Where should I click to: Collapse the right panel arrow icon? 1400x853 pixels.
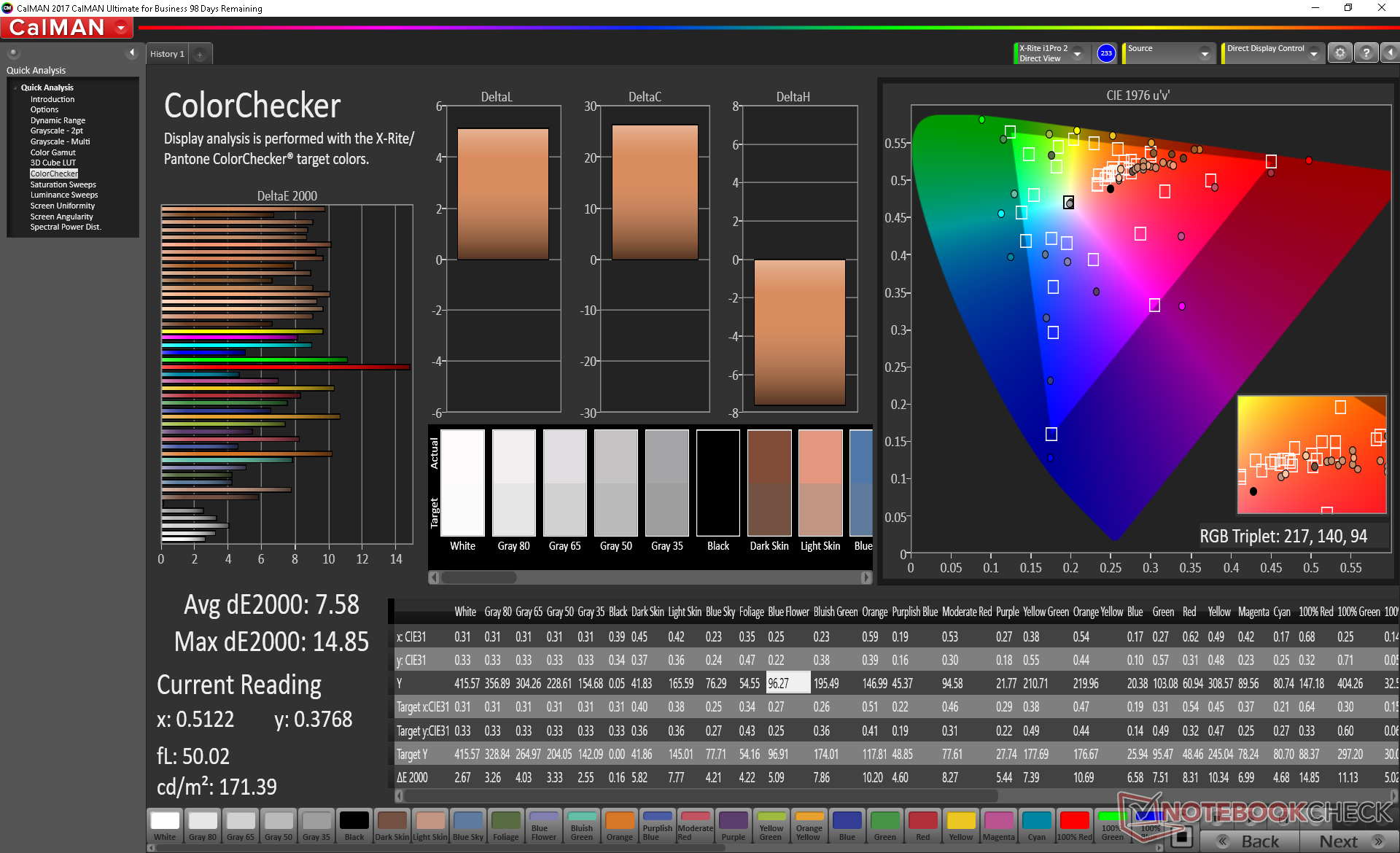coord(1391,53)
